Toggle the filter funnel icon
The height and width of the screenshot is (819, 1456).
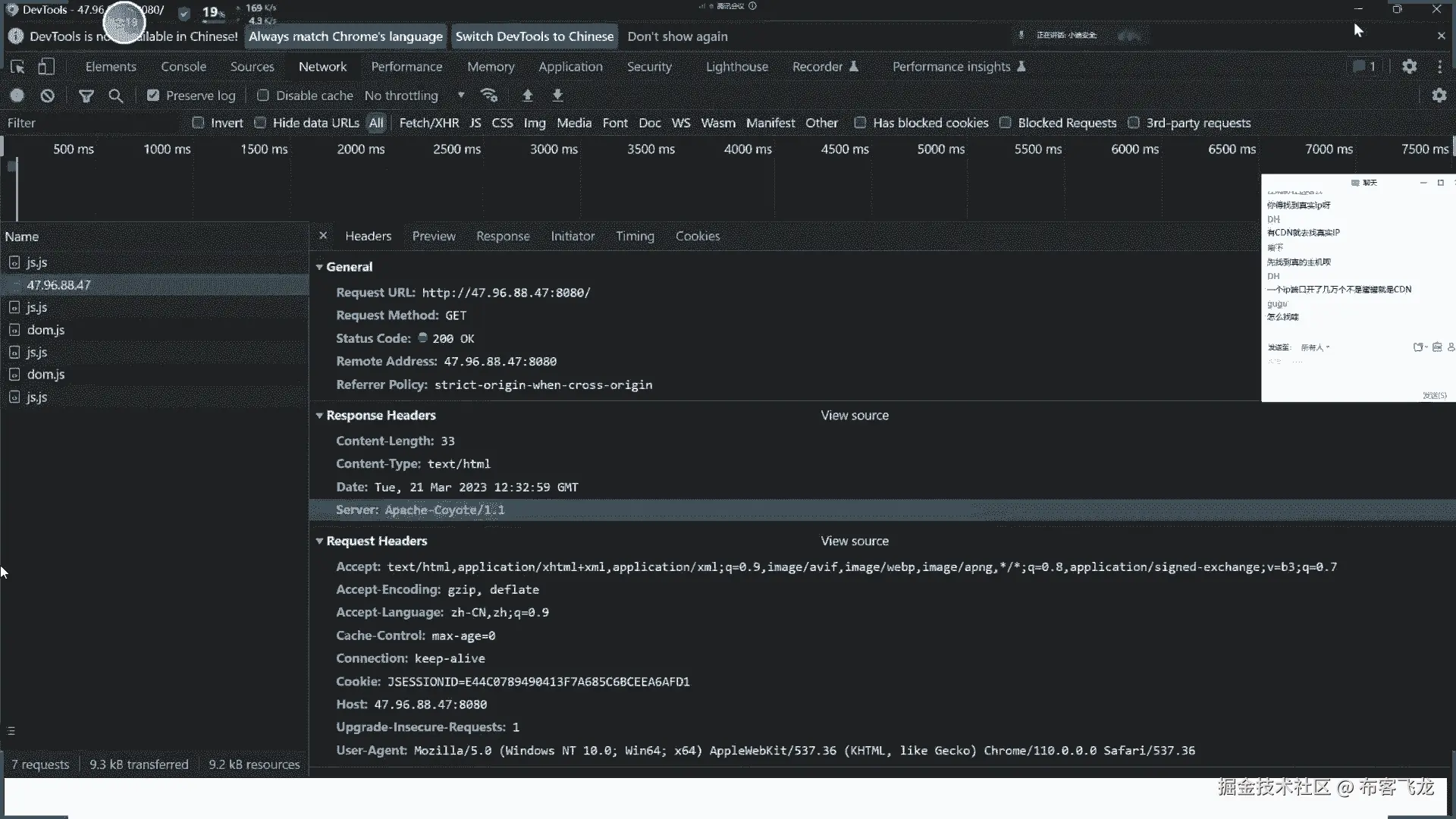(86, 96)
